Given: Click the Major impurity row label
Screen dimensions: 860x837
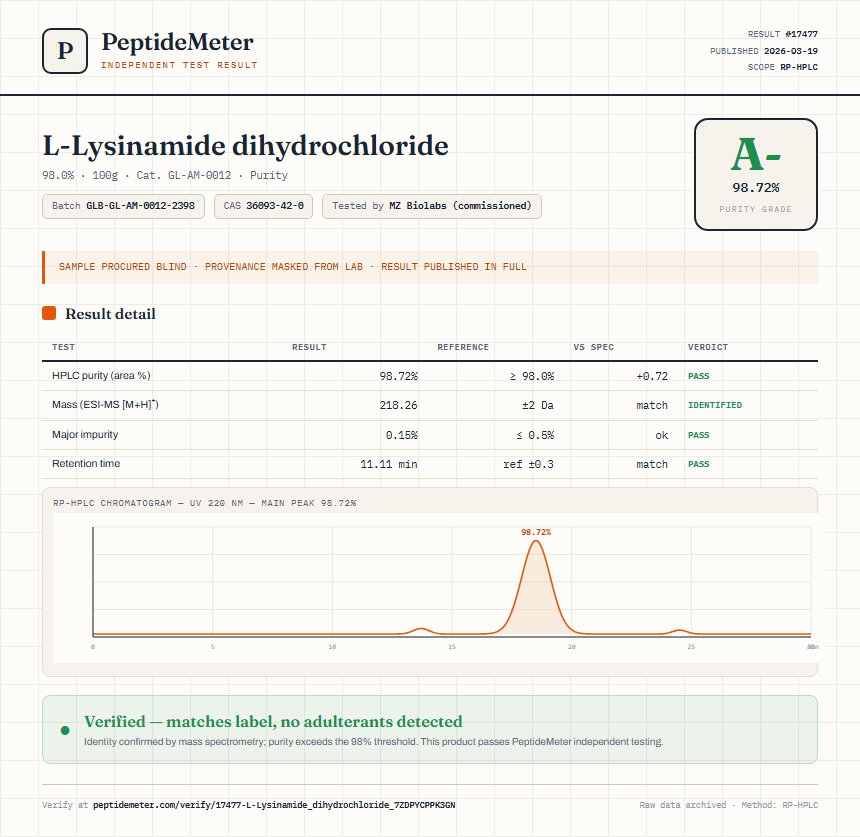Looking at the screenshot, I should point(85,434).
